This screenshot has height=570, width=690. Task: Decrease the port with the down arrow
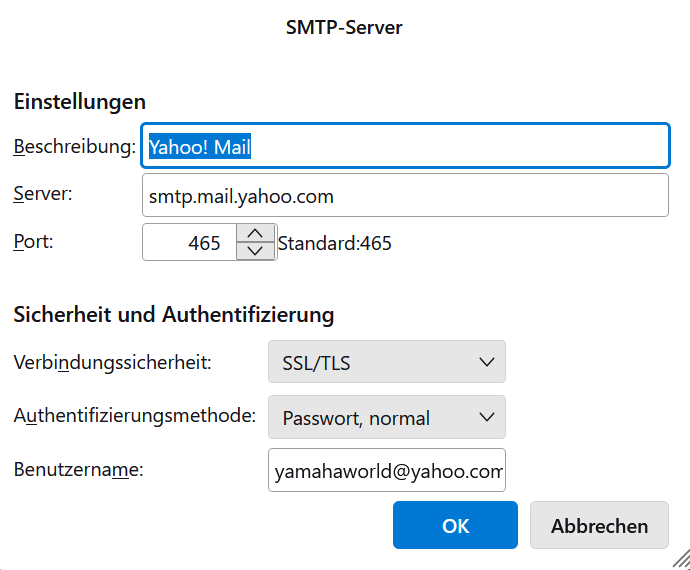[x=255, y=252]
